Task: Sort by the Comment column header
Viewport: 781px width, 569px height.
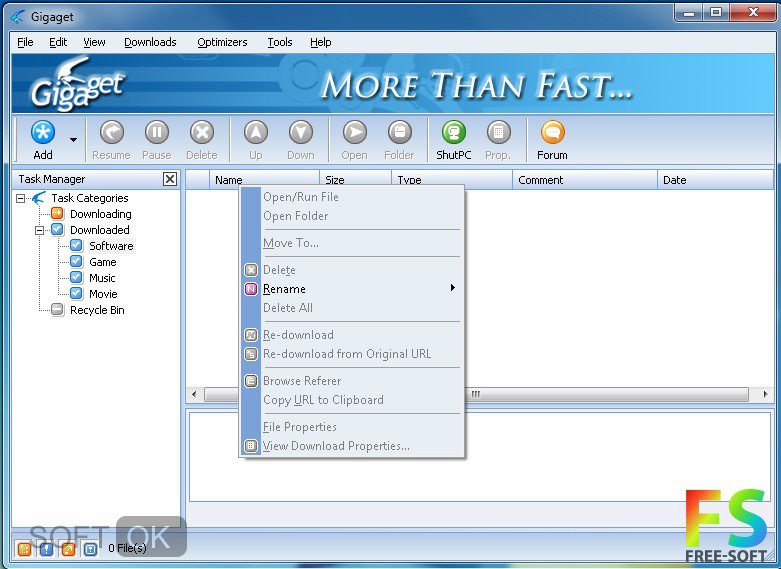Action: [x=585, y=180]
